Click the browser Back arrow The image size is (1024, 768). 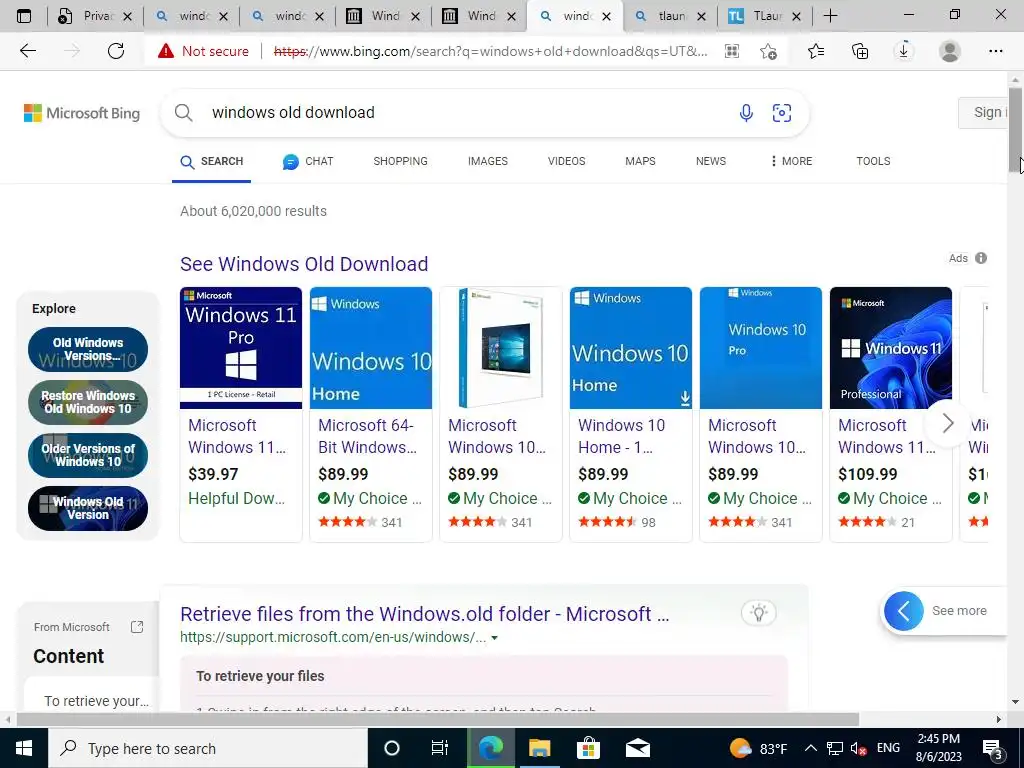click(x=27, y=51)
